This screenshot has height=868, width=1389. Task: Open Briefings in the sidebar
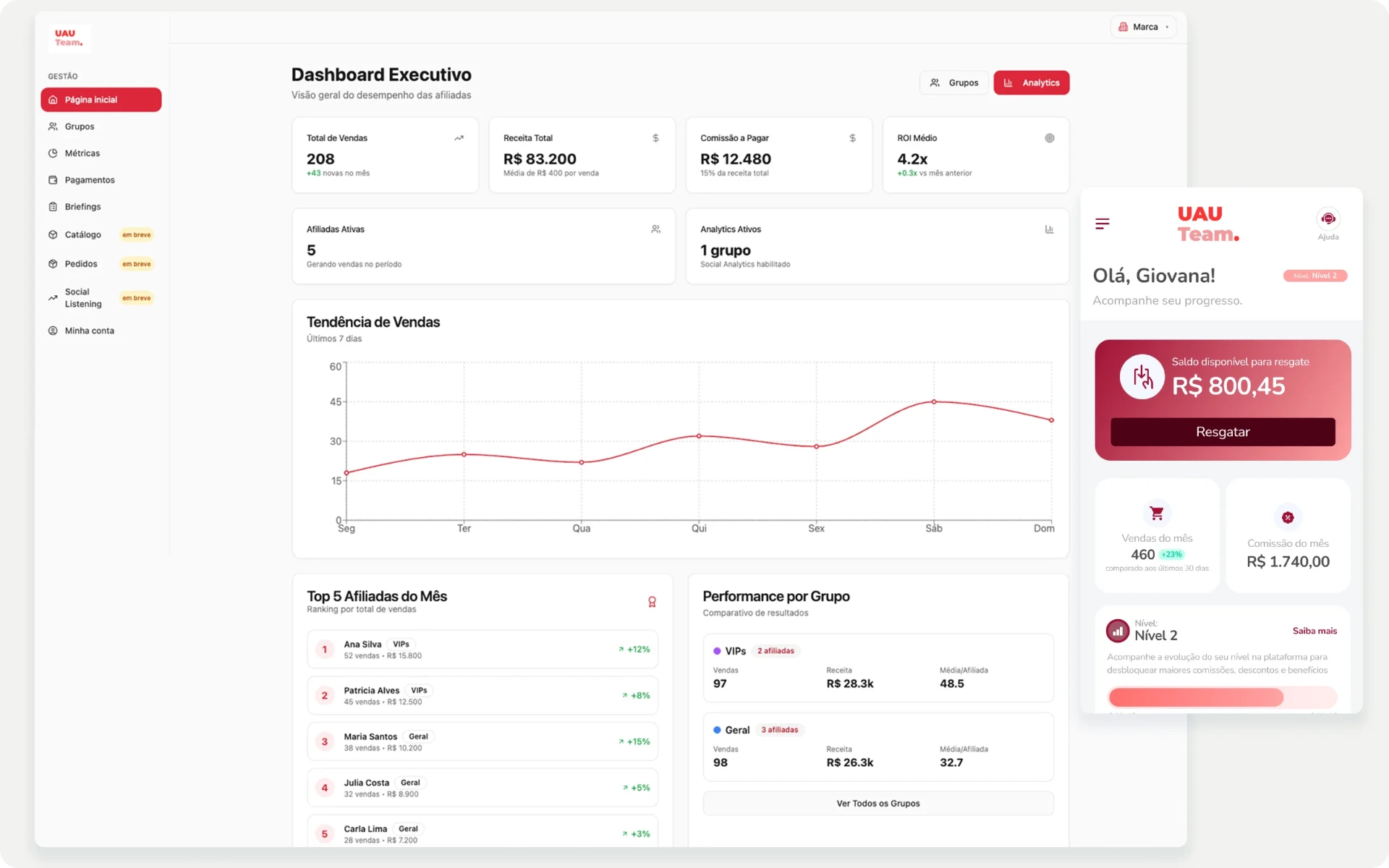point(101,207)
